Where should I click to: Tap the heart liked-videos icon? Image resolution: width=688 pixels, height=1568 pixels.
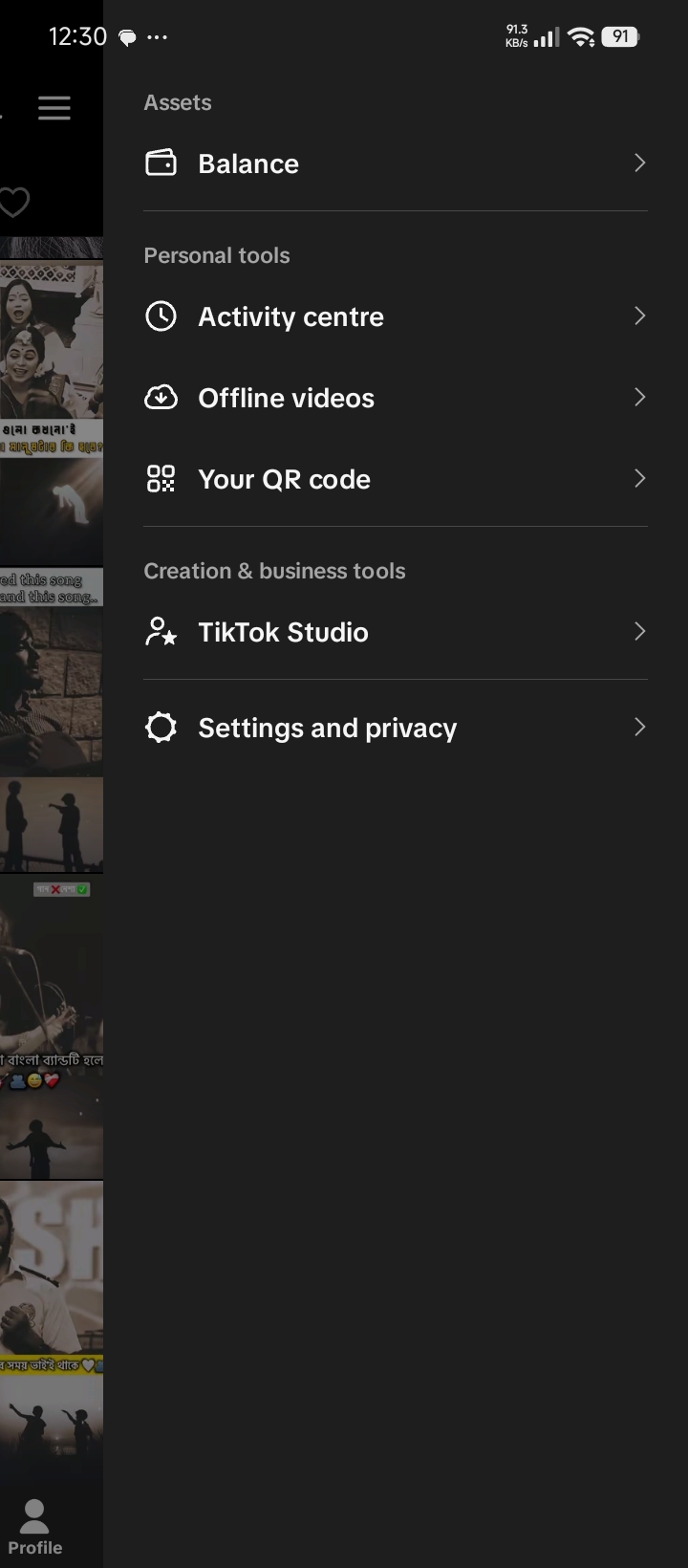point(13,202)
